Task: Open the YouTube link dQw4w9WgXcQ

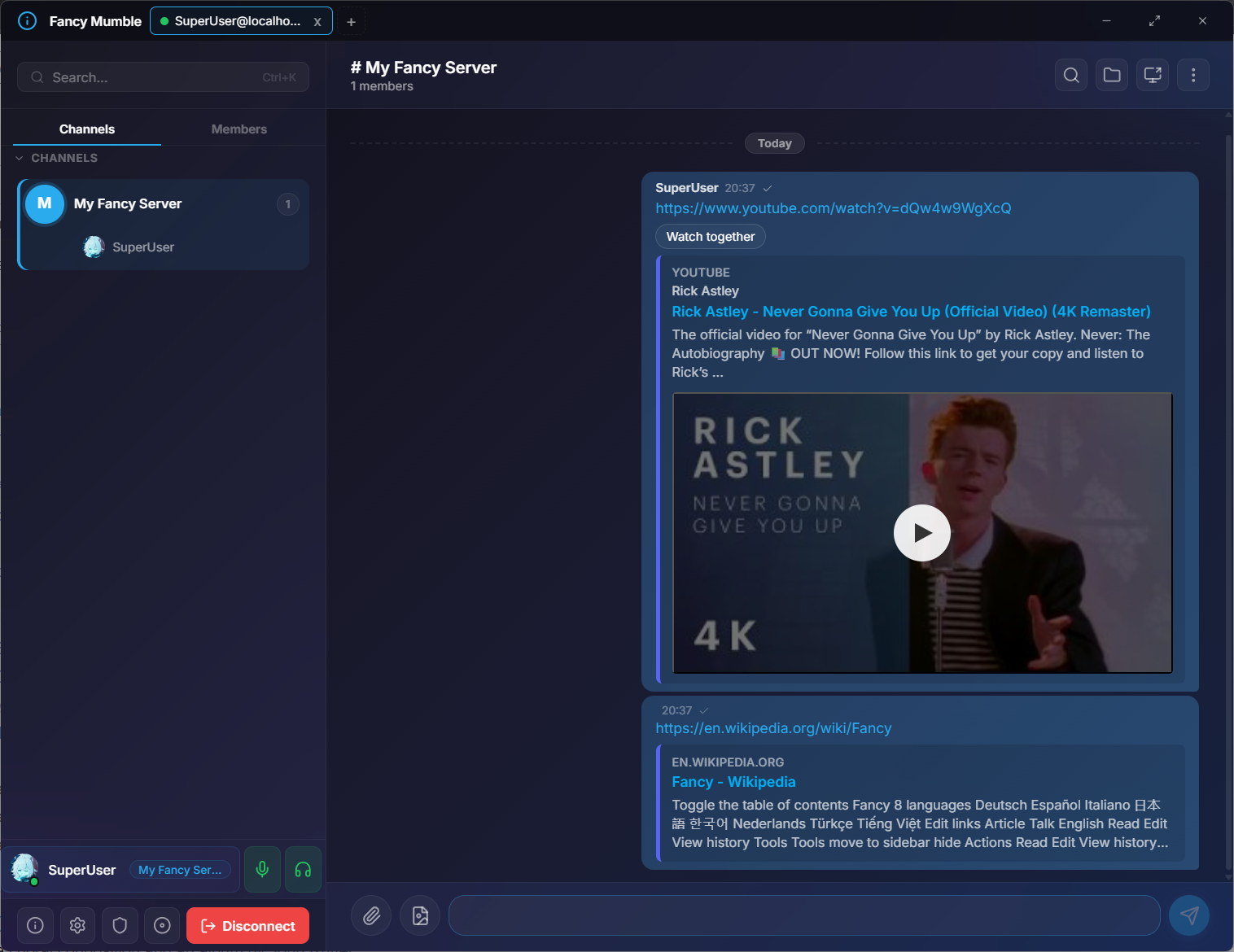Action: (x=834, y=208)
